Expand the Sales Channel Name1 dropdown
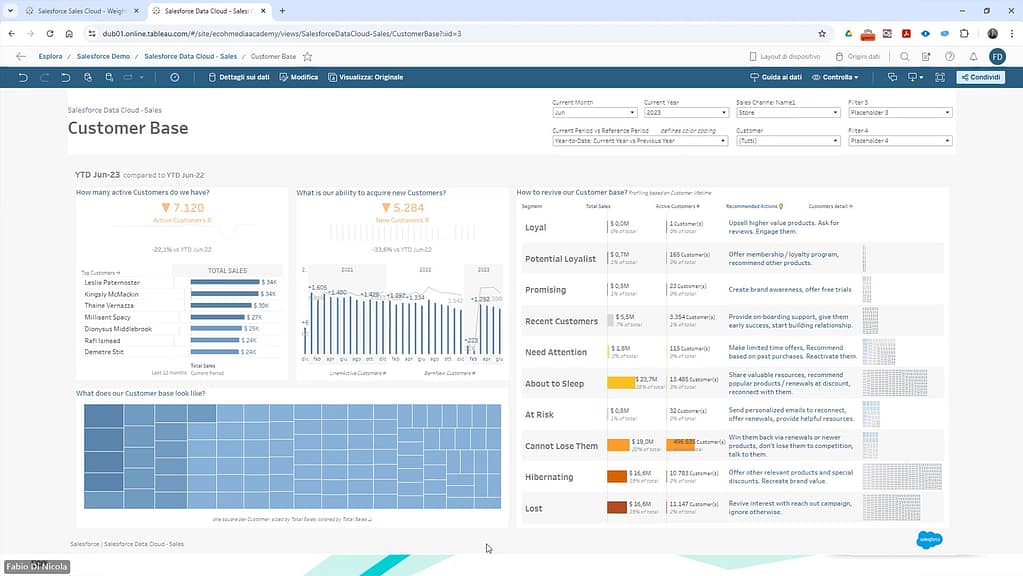Screen dimensions: 1023x576 pyautogui.click(x=787, y=113)
